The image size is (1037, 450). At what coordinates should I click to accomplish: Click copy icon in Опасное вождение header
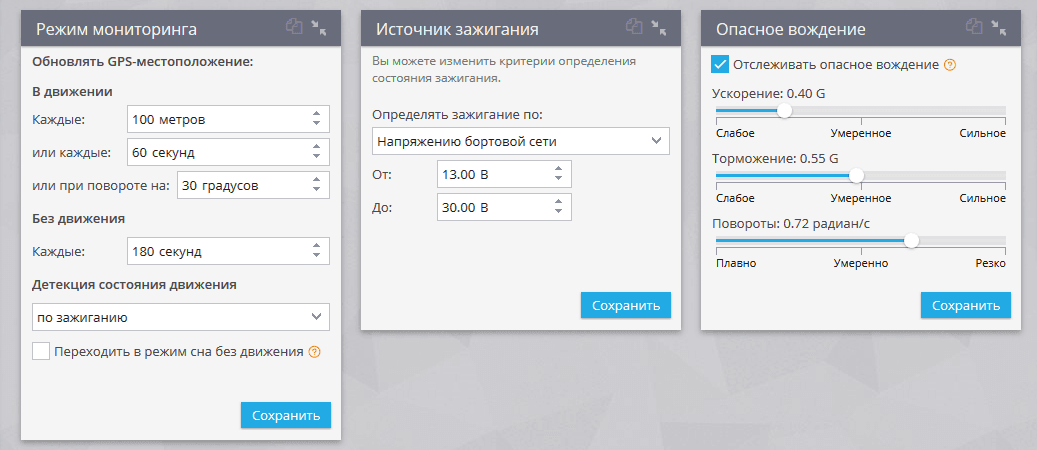point(974,26)
